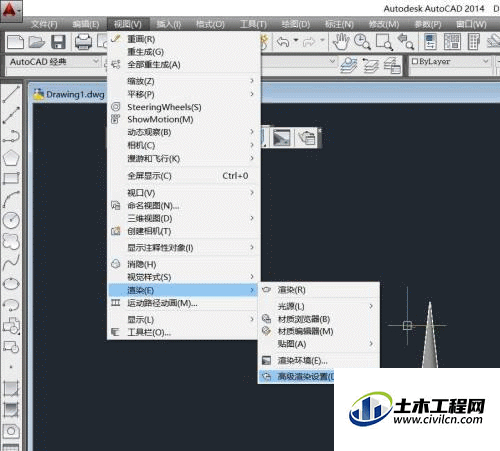Select the Polyline tool
This screenshot has width=500, height=451.
click(11, 136)
